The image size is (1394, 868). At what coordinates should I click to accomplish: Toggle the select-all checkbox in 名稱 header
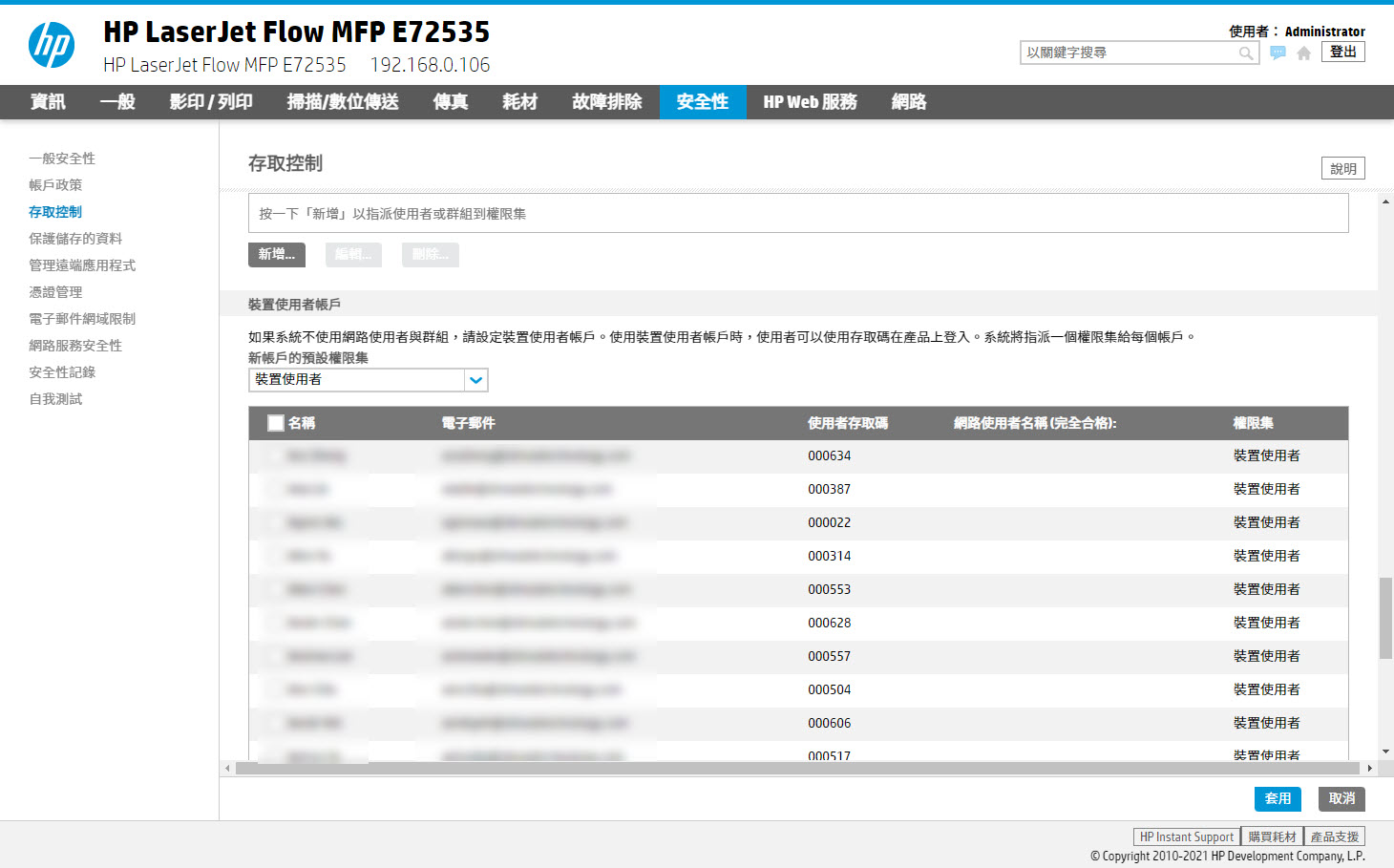click(275, 421)
